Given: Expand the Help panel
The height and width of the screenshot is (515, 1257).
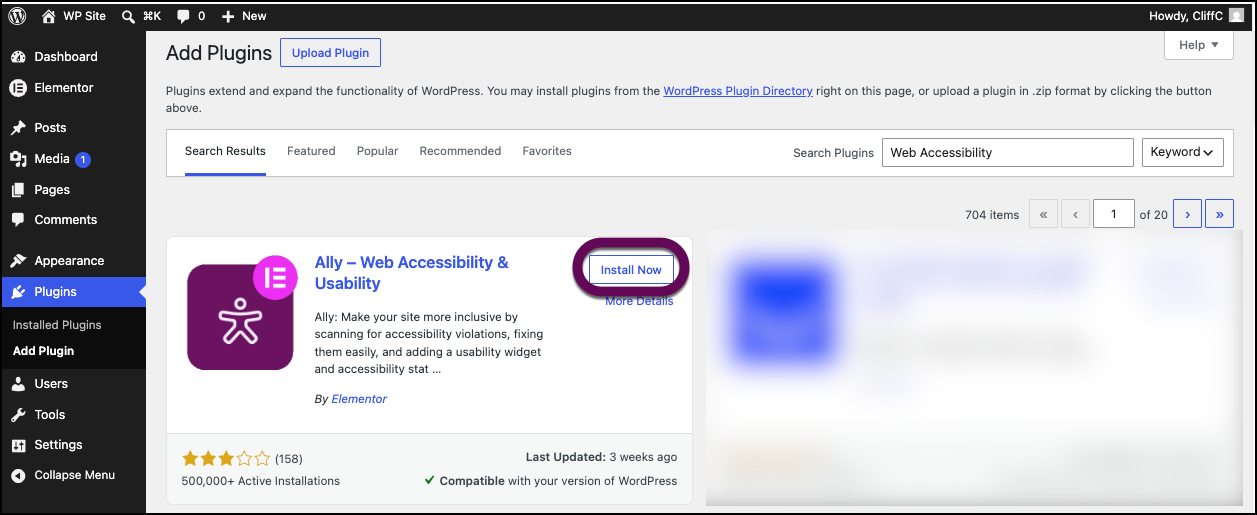Looking at the screenshot, I should tap(1198, 45).
